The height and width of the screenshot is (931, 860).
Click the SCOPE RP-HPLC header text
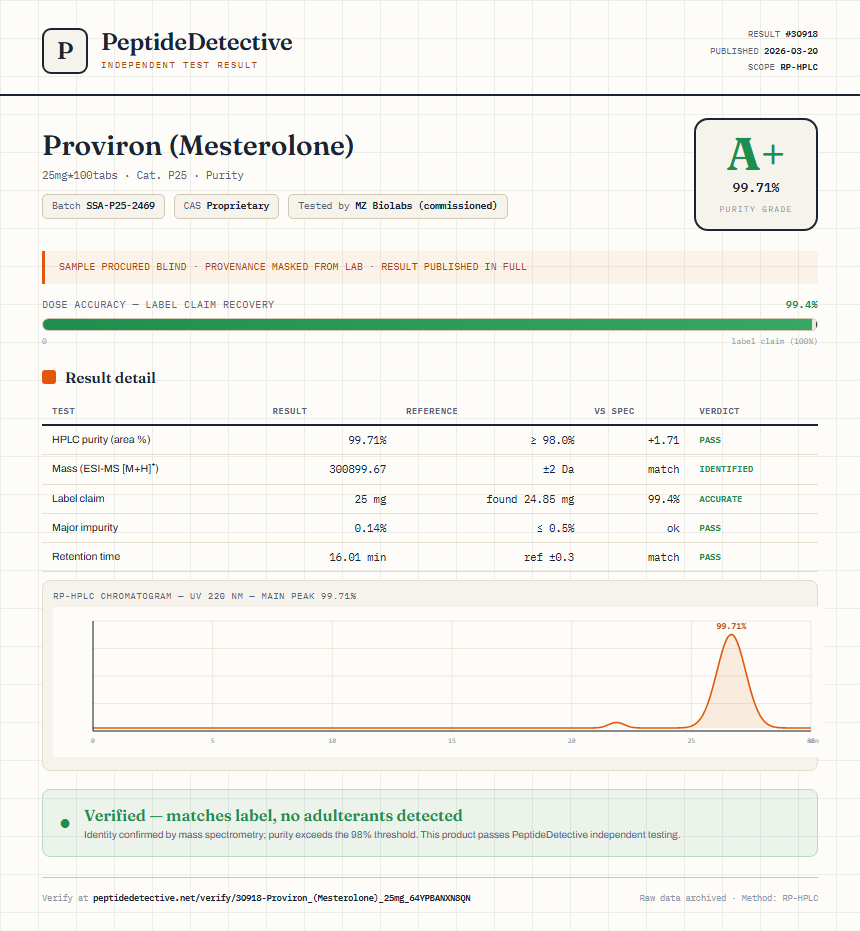pyautogui.click(x=782, y=67)
